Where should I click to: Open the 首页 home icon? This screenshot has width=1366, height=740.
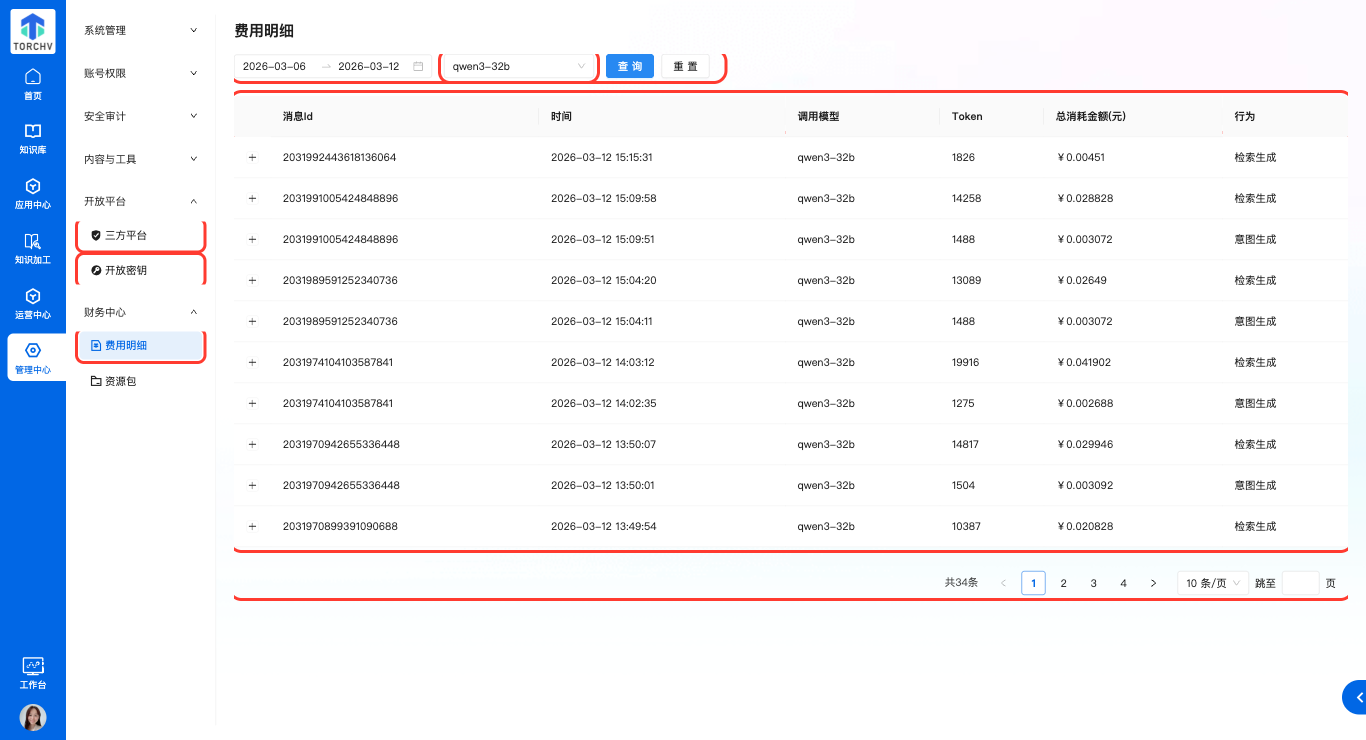tap(33, 84)
